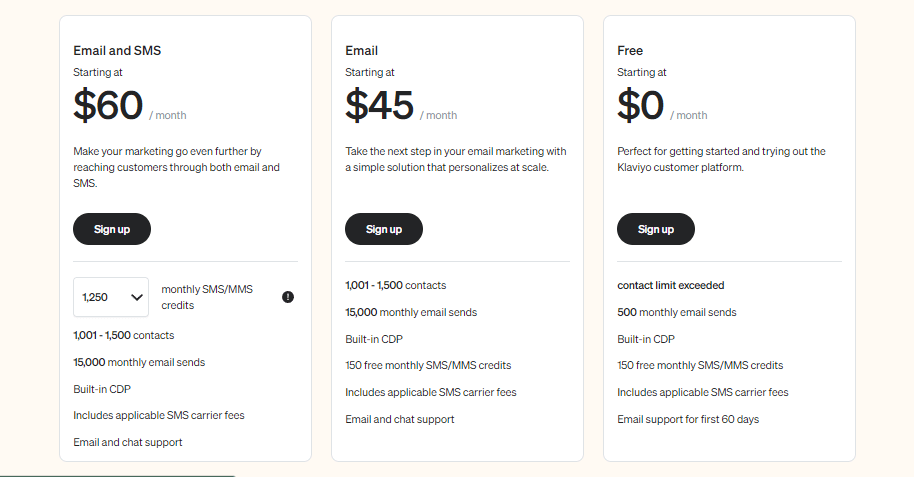Sign up for the Email and SMS plan
Viewport: 914px width, 477px height.
click(x=112, y=229)
